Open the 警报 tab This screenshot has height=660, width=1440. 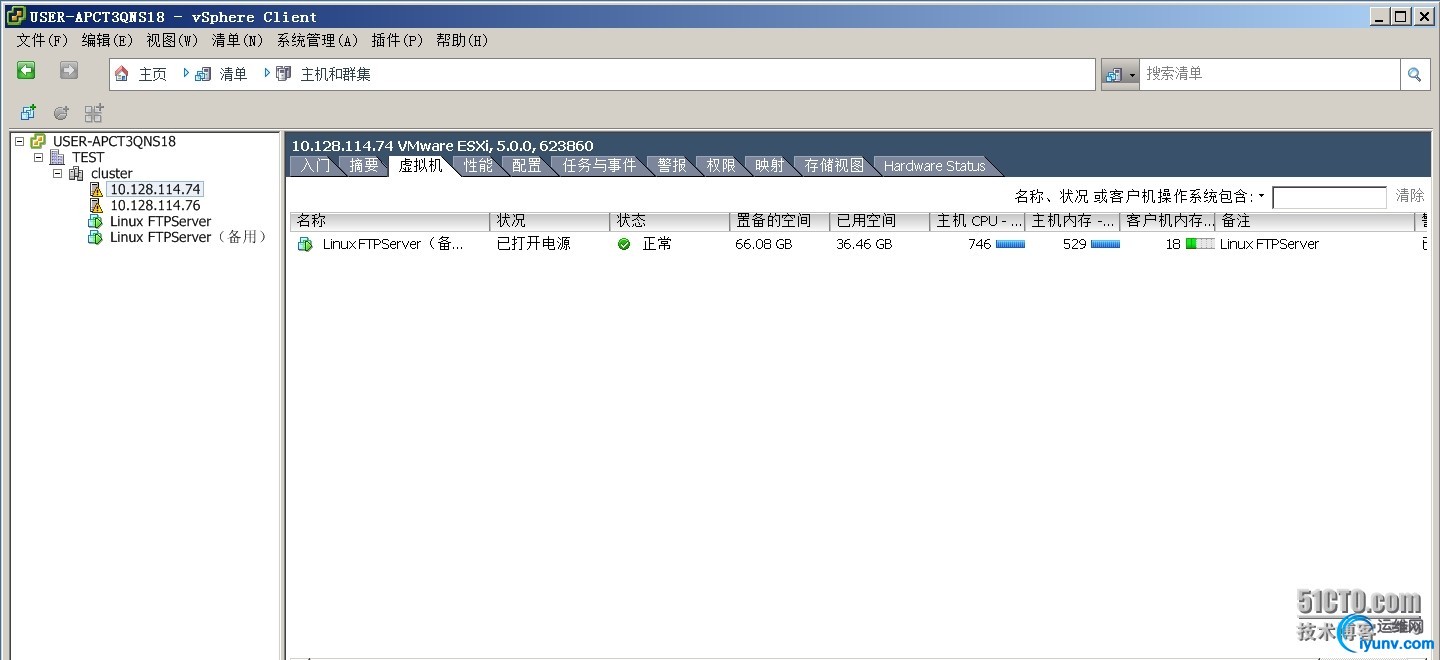pyautogui.click(x=672, y=166)
